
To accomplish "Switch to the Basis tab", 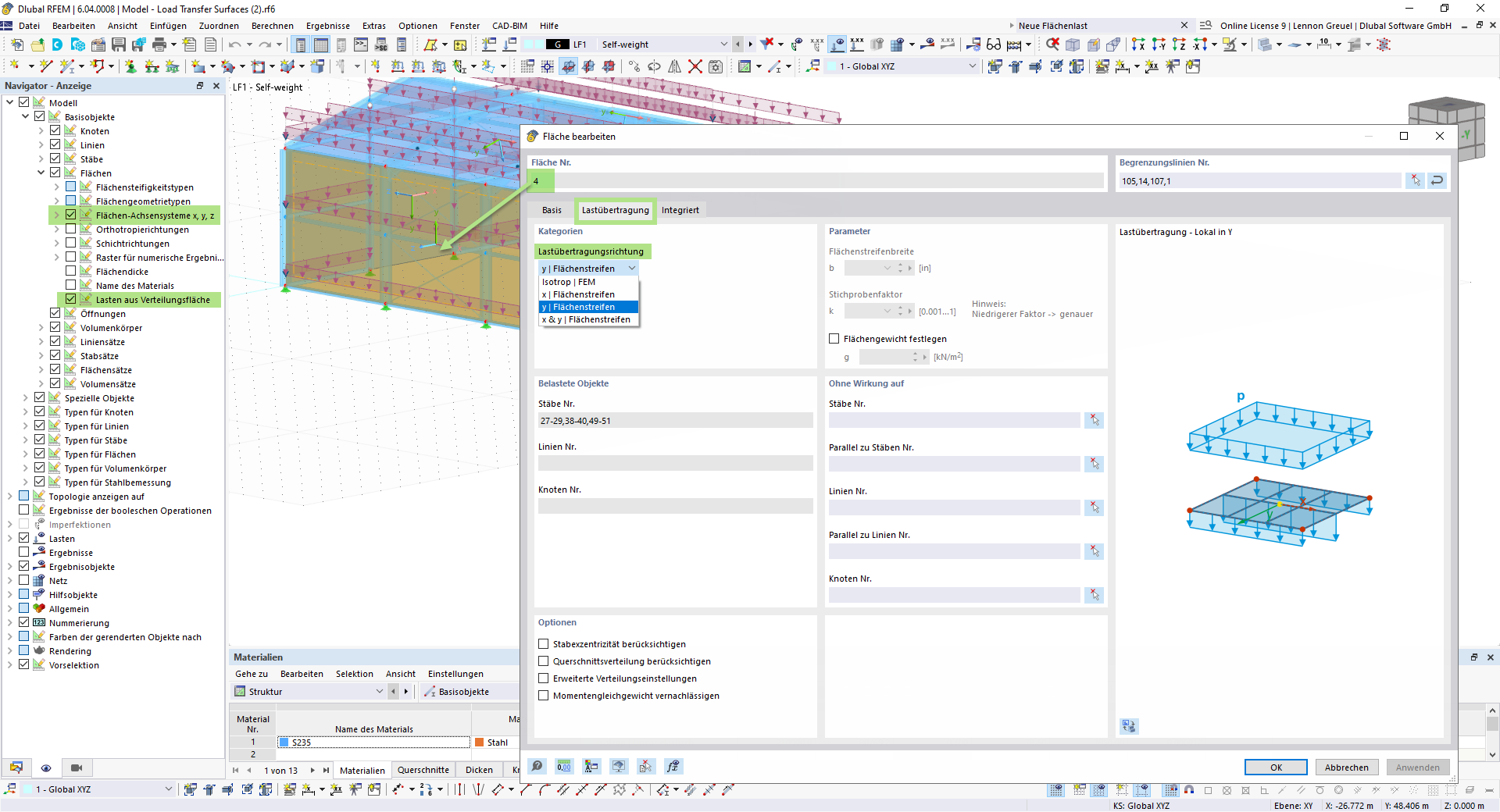I will pyautogui.click(x=552, y=210).
